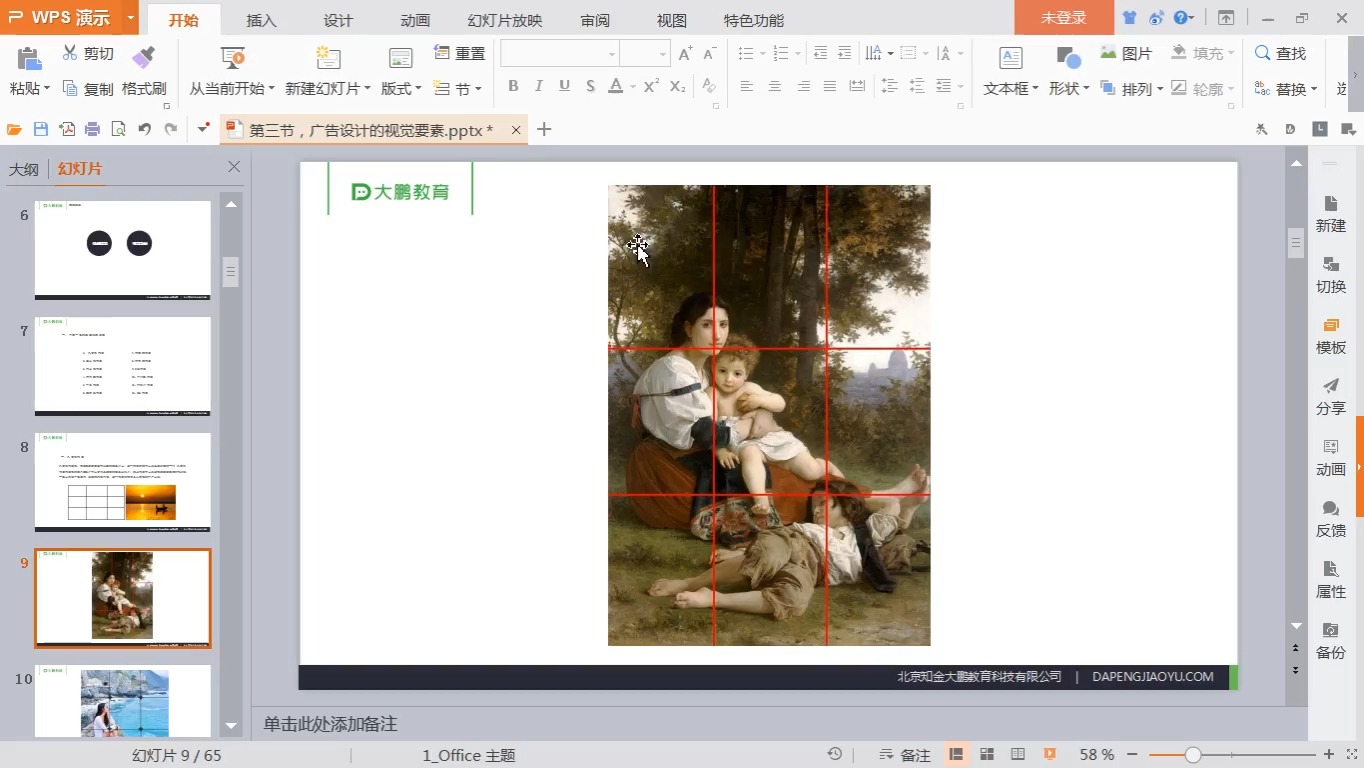Open 反馈 feedback in right sidebar
This screenshot has height=768, width=1364.
pyautogui.click(x=1331, y=519)
